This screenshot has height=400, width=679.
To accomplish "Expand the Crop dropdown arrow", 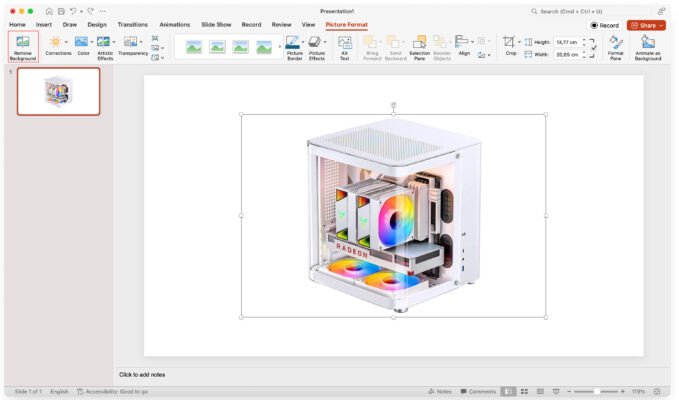I will pyautogui.click(x=519, y=42).
